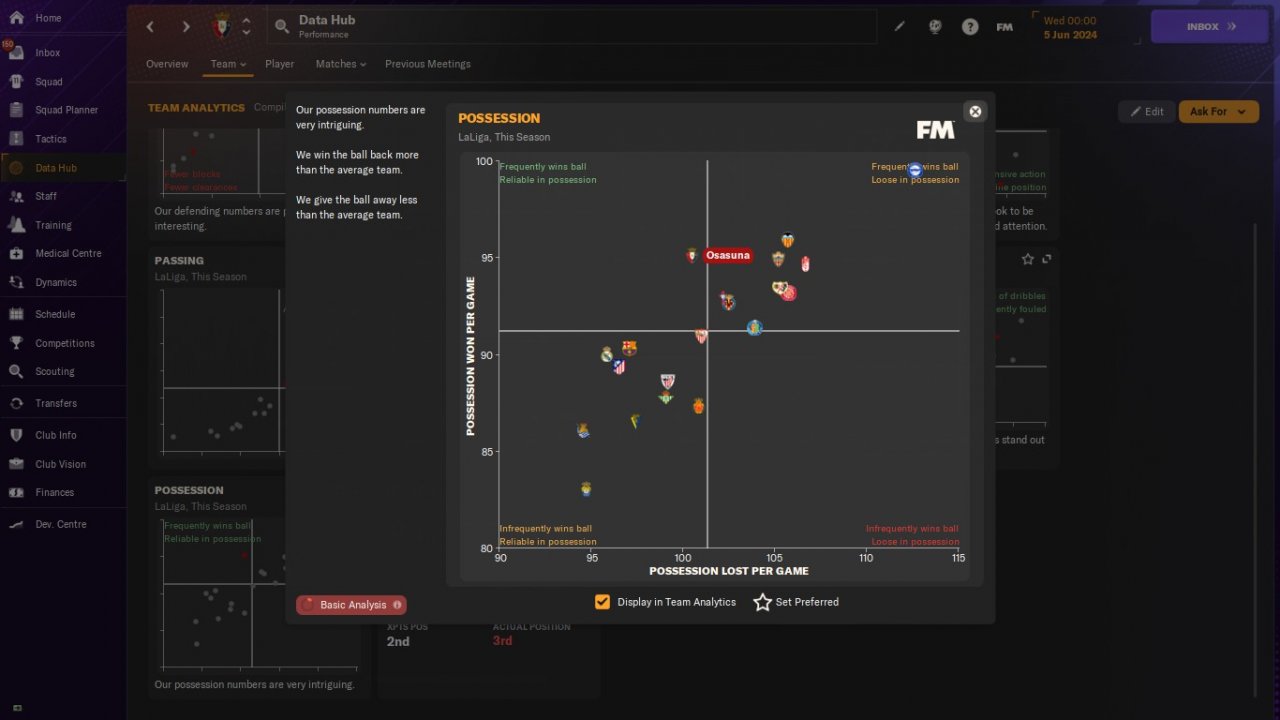Screen dimensions: 1280x720
Task: Open the Medical Centre sidebar icon
Action: (16, 253)
